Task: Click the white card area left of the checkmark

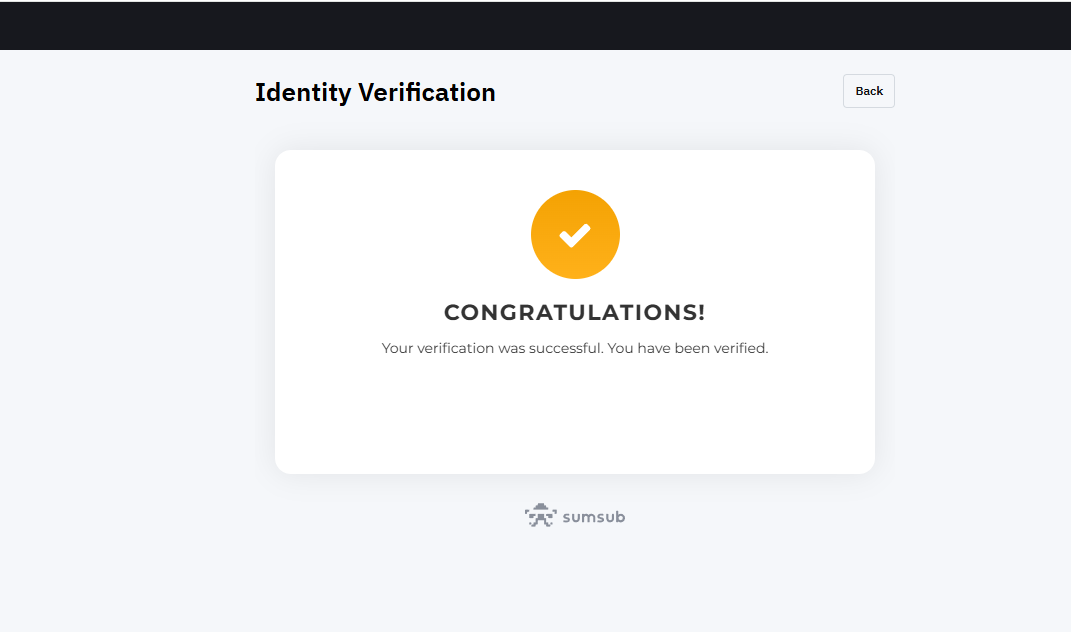Action: tap(403, 234)
